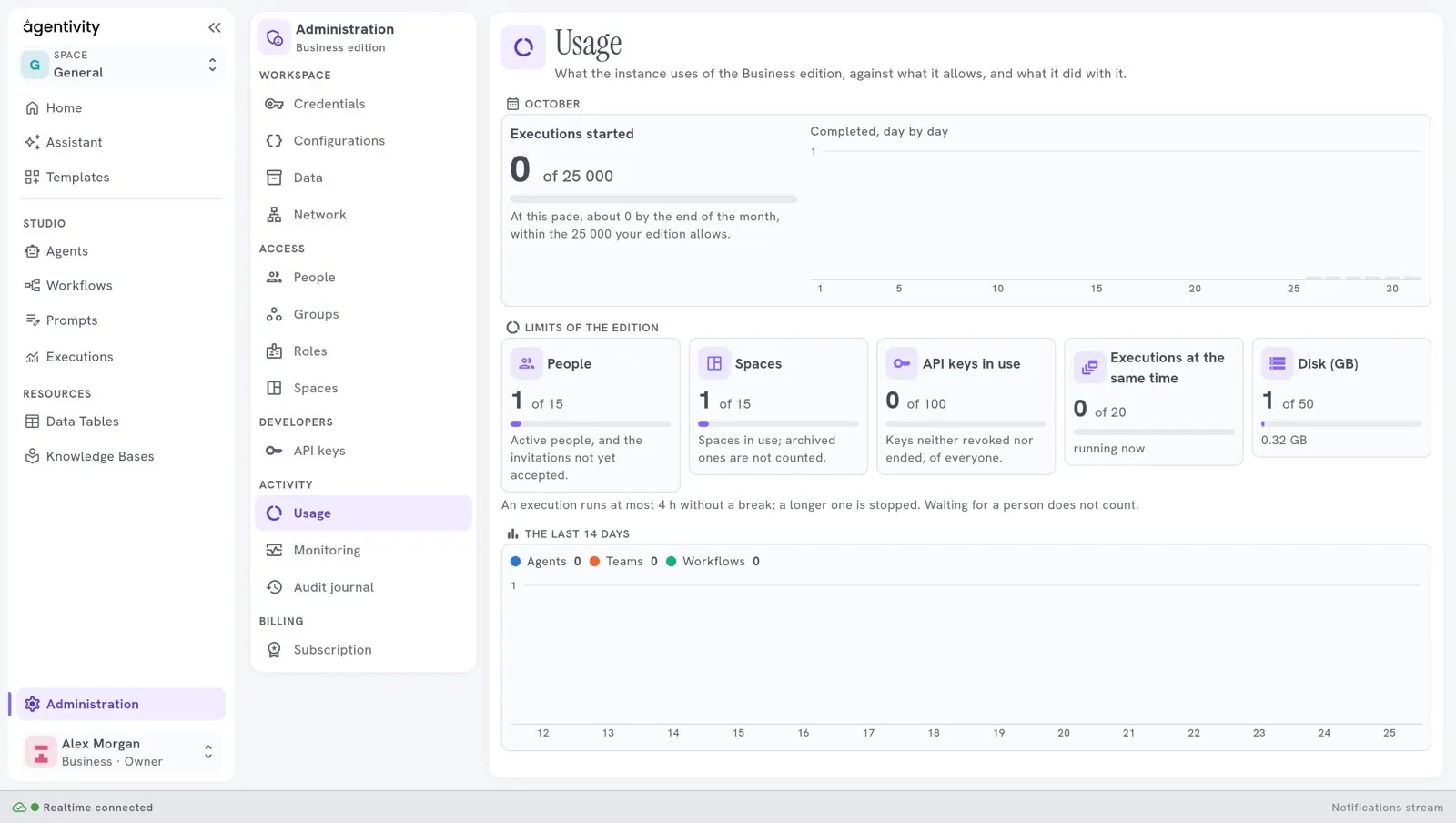
Task: Open Configurations braces icon
Action: [x=274, y=141]
